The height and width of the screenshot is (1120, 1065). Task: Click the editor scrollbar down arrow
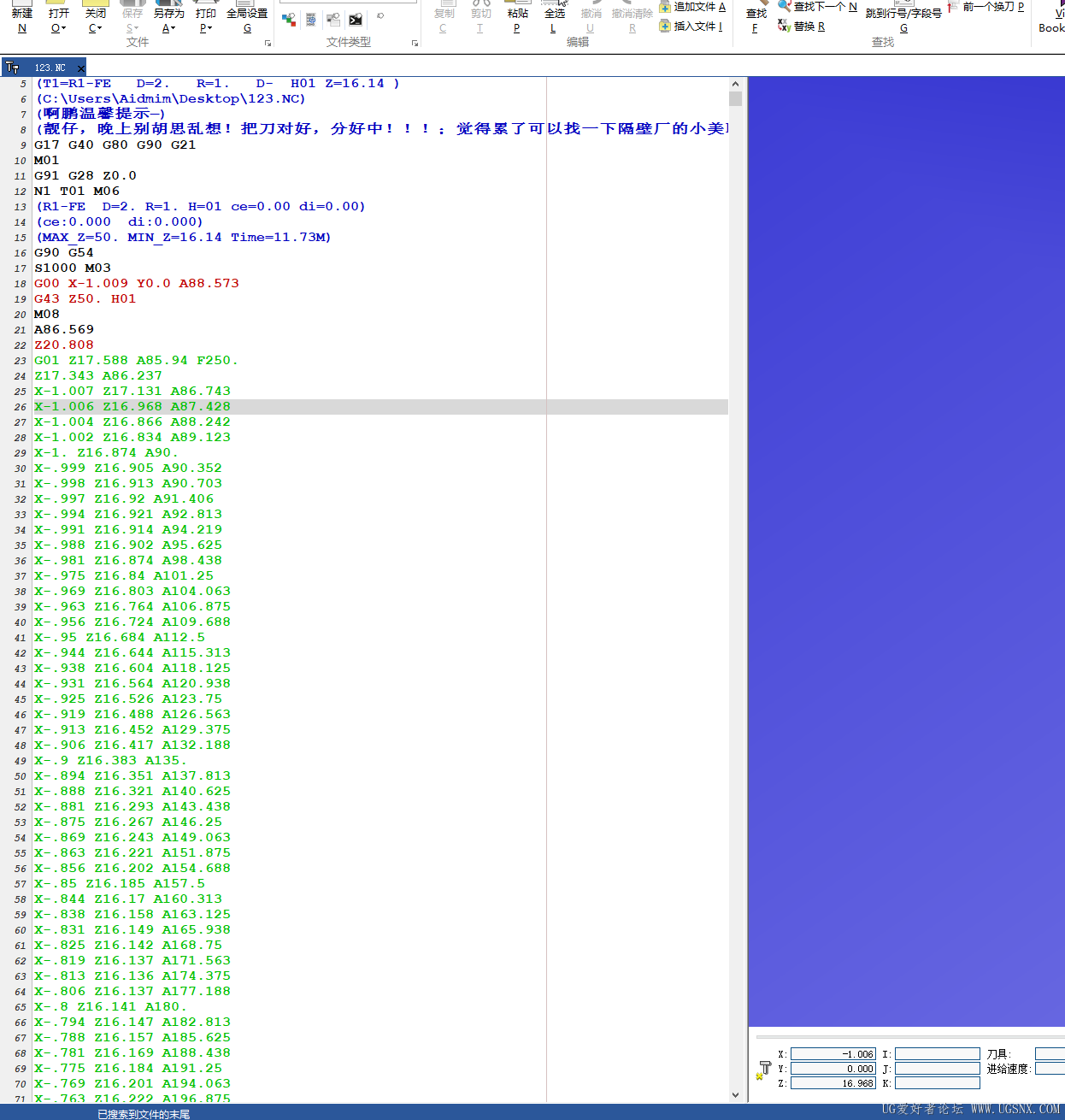coord(736,1093)
